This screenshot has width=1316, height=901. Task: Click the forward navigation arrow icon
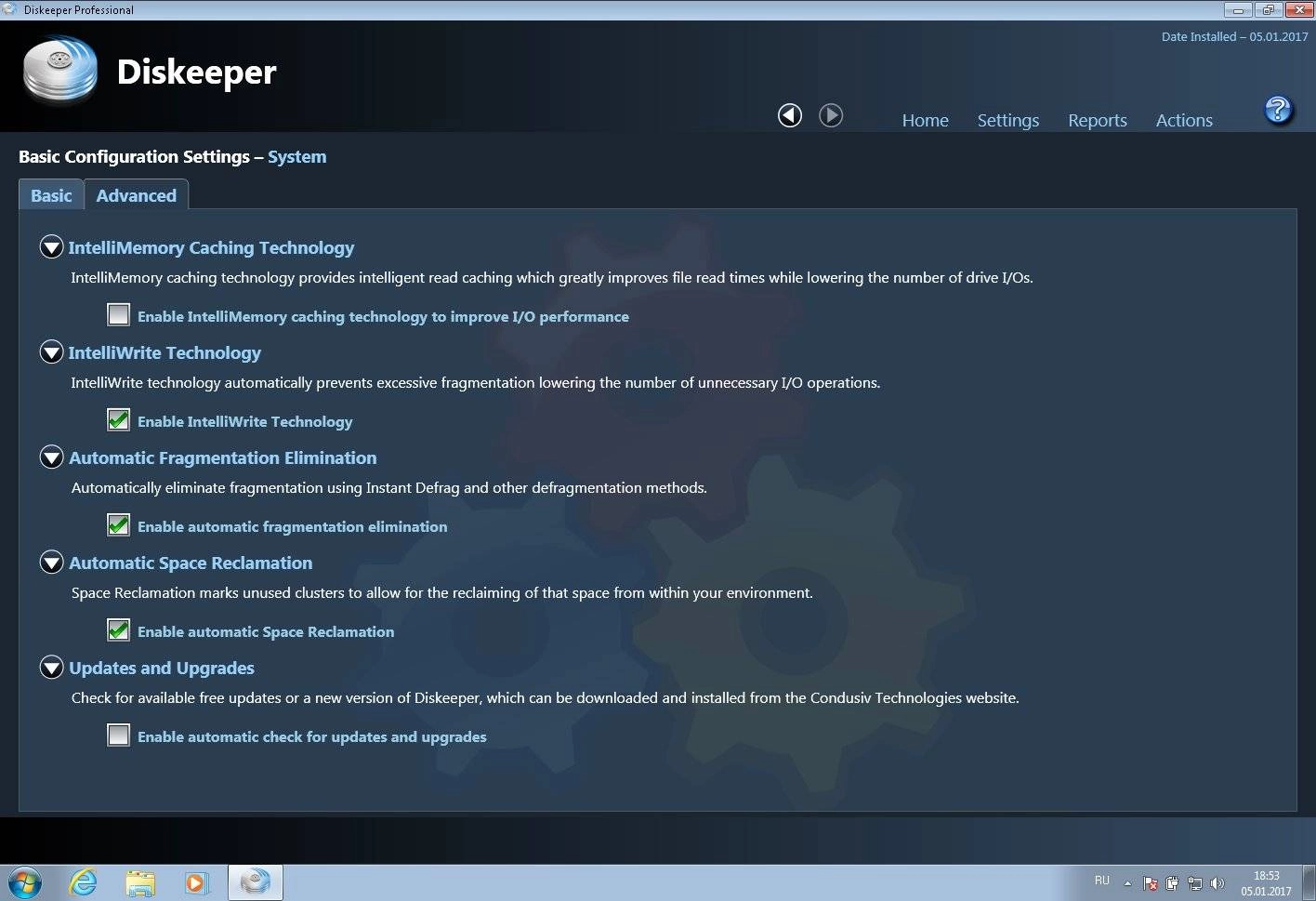(x=831, y=115)
